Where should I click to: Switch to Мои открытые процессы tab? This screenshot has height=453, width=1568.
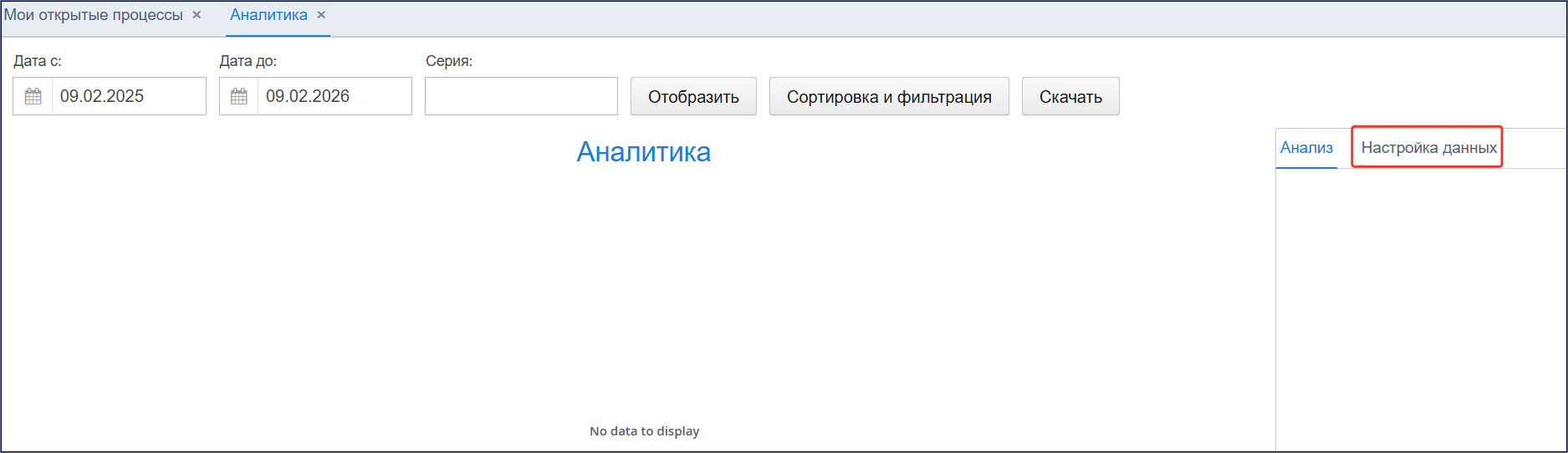pos(94,15)
